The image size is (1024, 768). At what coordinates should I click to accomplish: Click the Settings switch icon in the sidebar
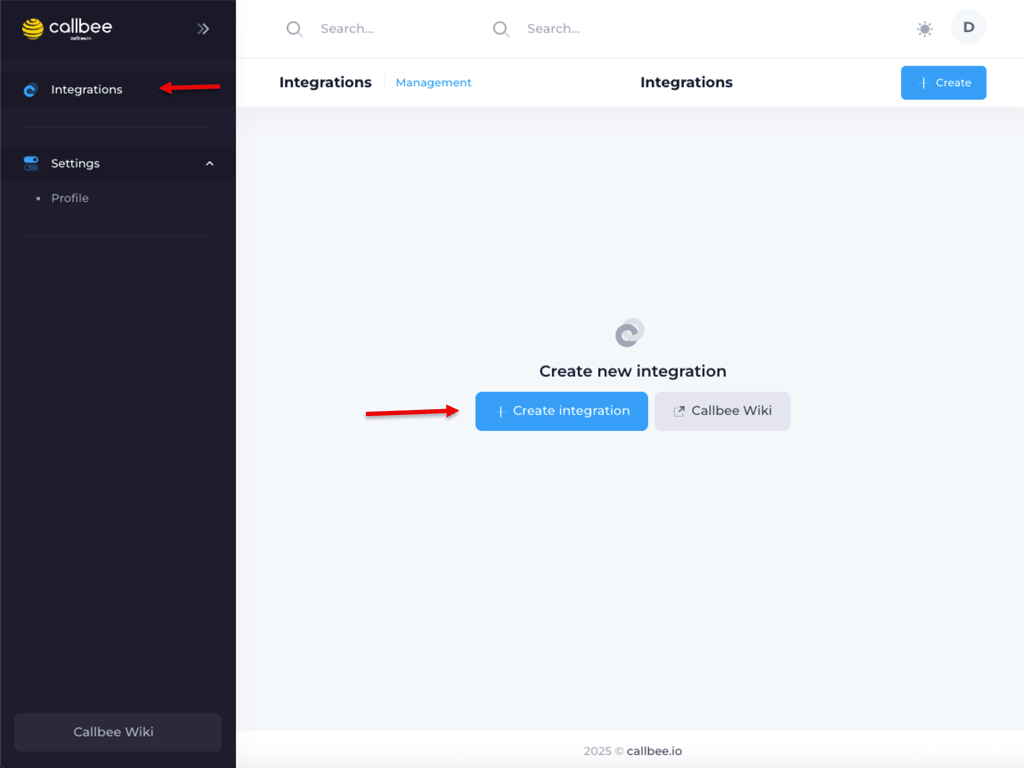31,163
